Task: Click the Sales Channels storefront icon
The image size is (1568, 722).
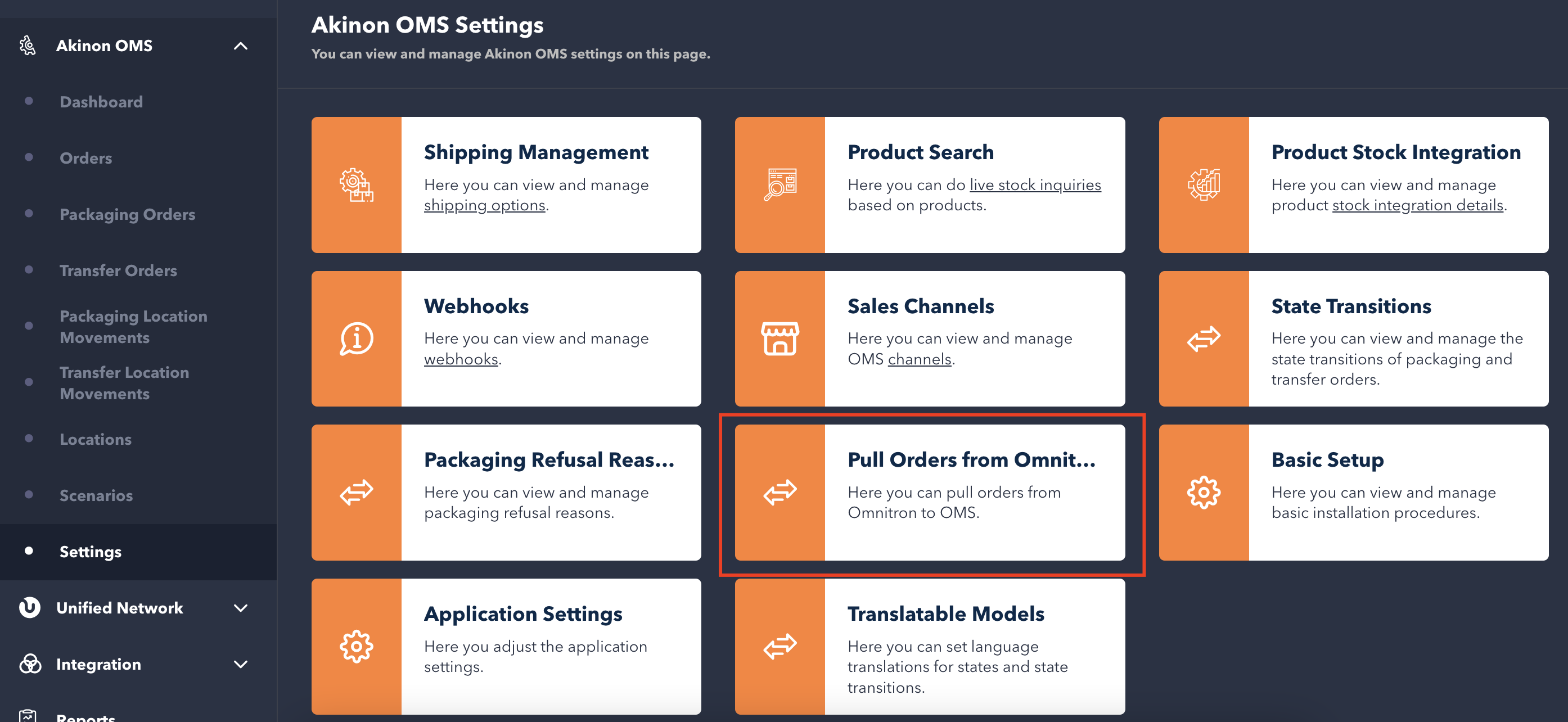Action: coord(780,339)
